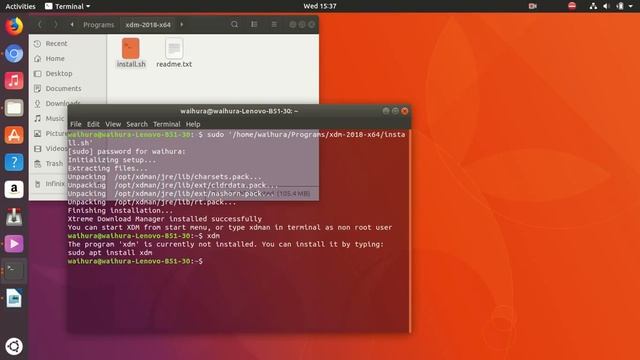The image size is (640, 360).
Task: Click red do-not-disturb tray icon
Action: tap(572, 6)
